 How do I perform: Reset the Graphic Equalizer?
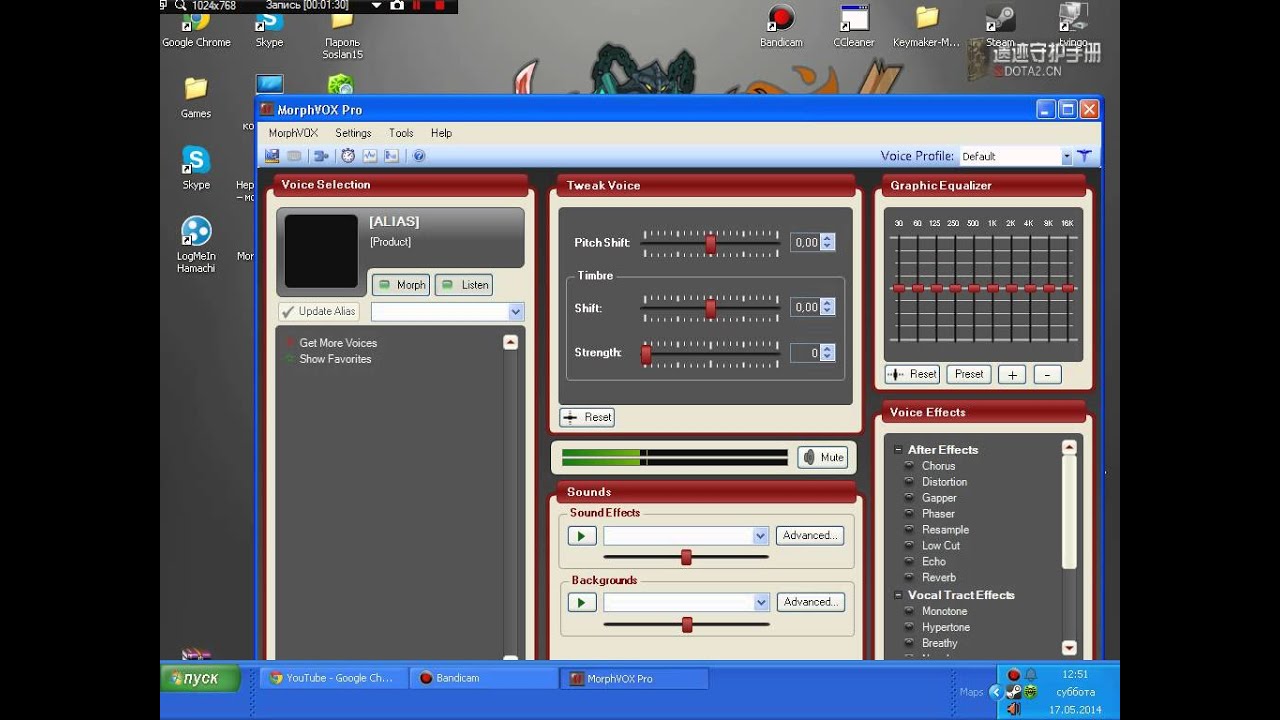[912, 374]
